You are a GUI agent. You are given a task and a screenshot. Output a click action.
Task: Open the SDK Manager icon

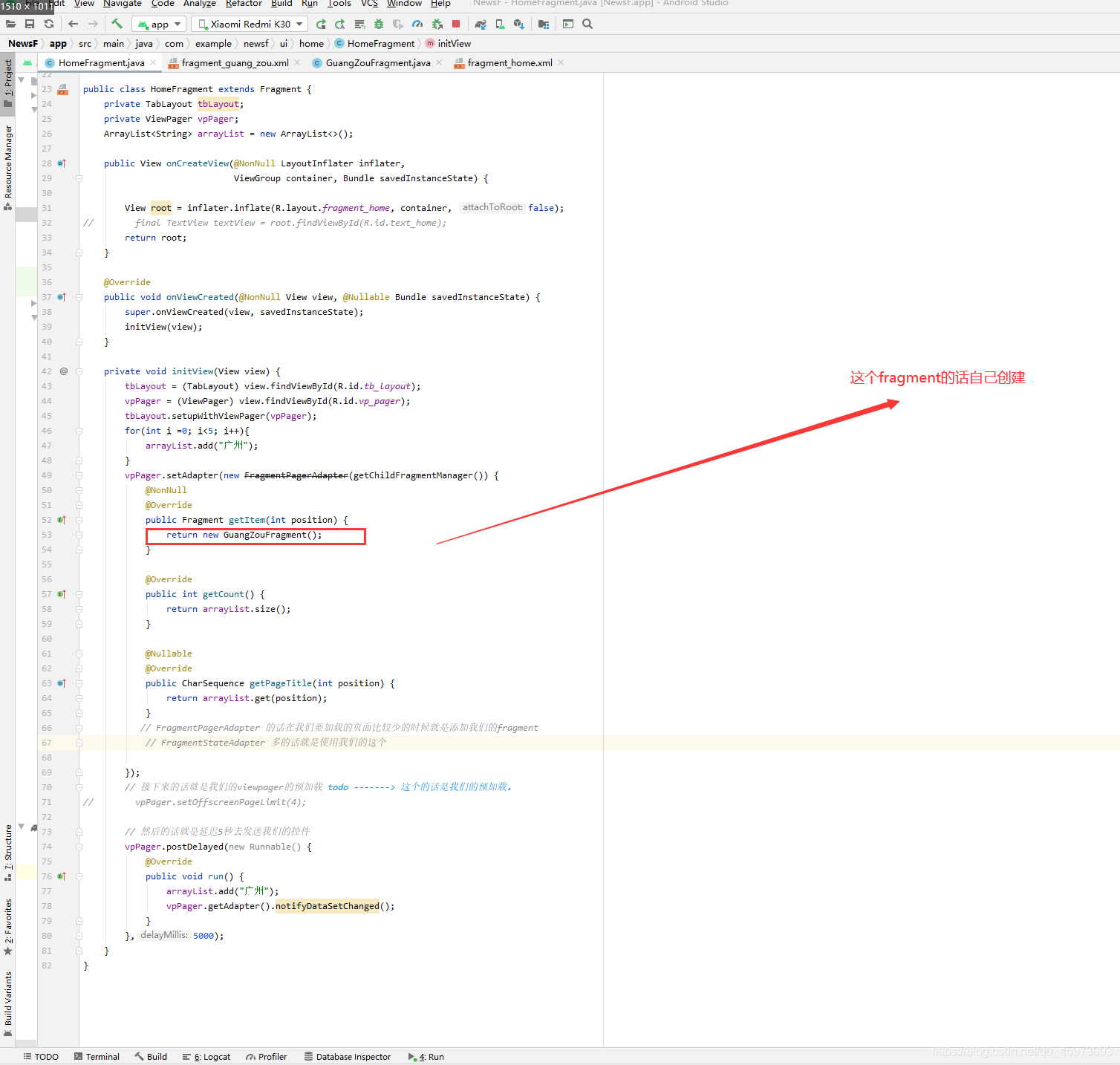[x=519, y=24]
